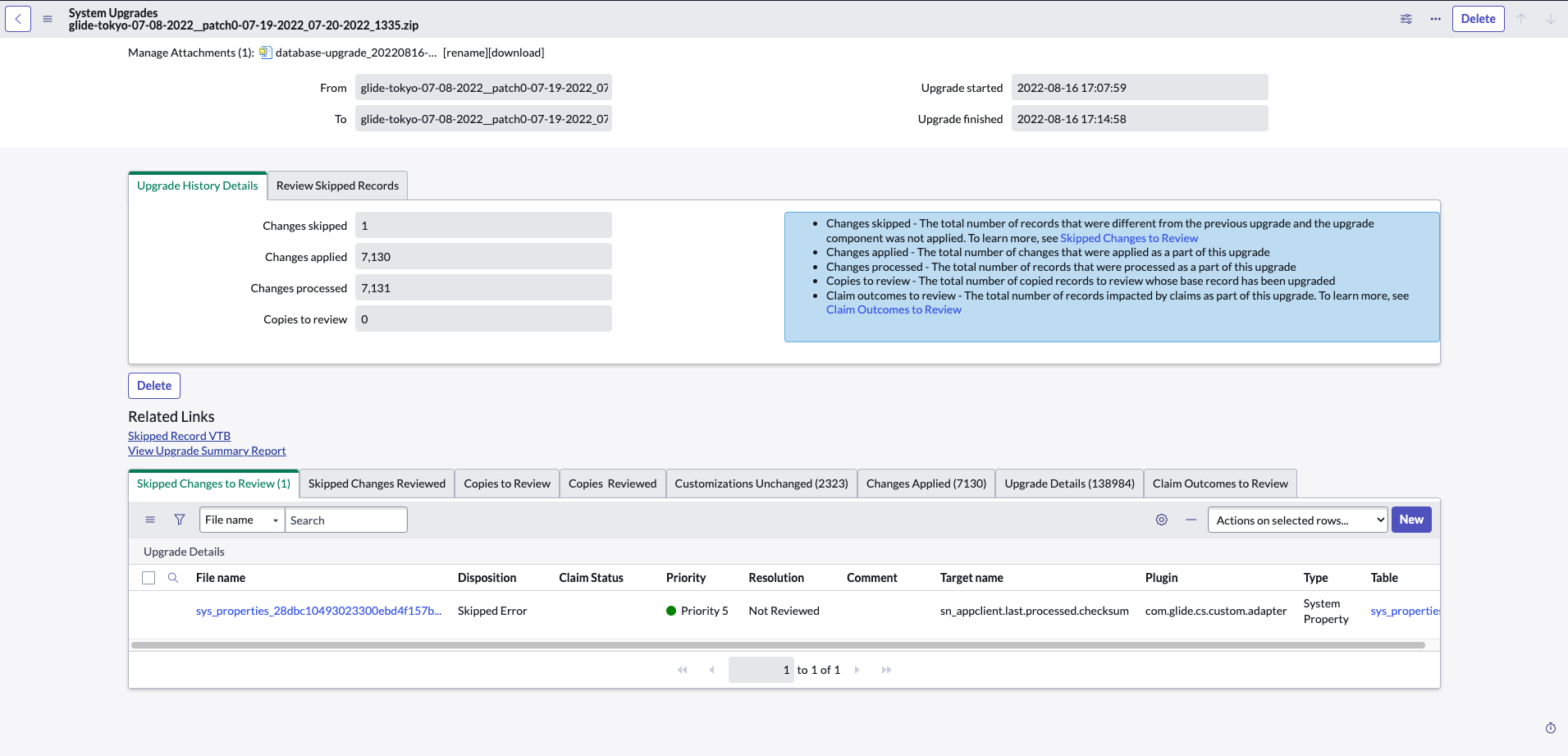Go to next page of list
This screenshot has width=1568, height=756.
pos(857,670)
